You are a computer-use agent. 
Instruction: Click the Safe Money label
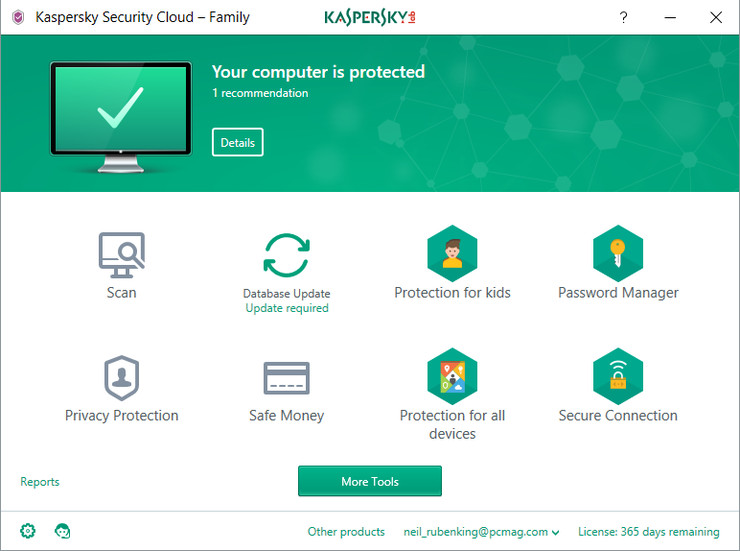pos(286,415)
